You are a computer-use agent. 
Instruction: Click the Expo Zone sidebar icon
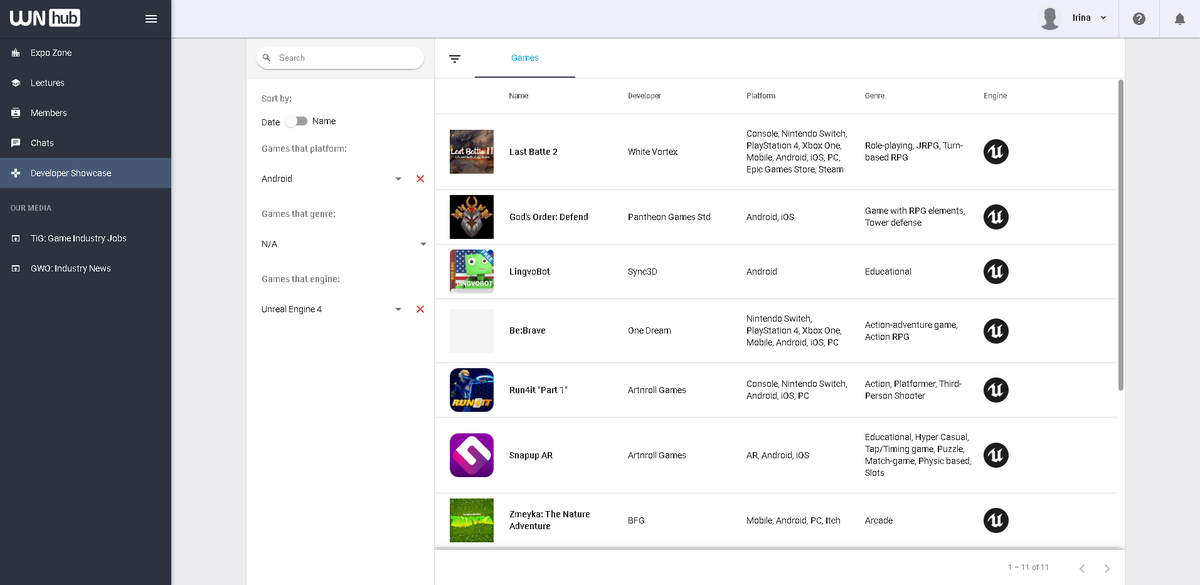pos(15,53)
